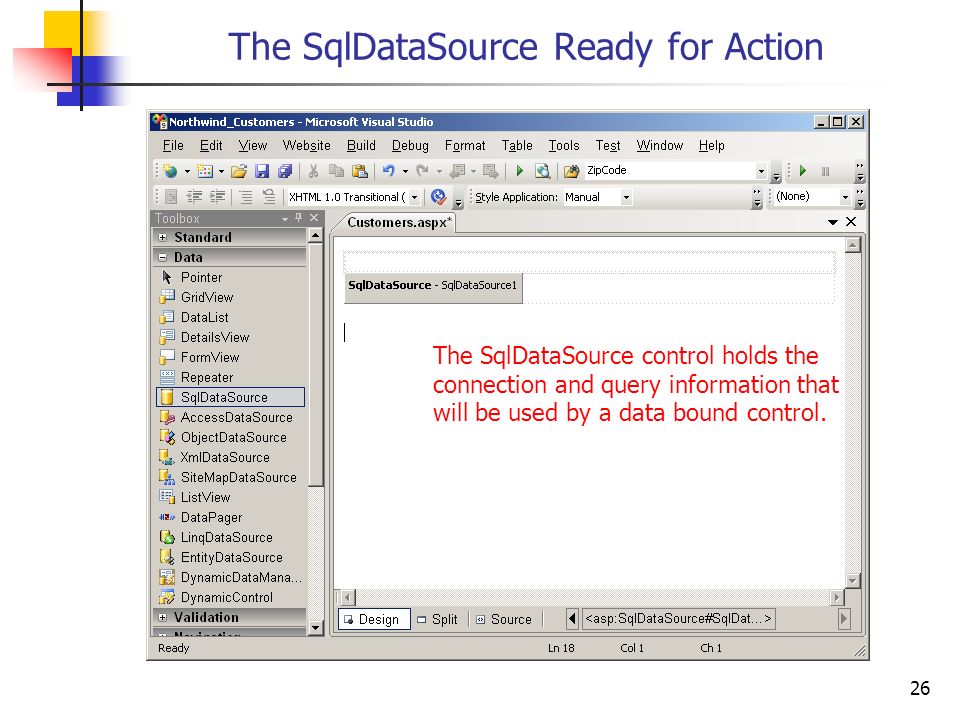Image resolution: width=960 pixels, height=720 pixels.
Task: Open the Format menu
Action: [x=465, y=146]
